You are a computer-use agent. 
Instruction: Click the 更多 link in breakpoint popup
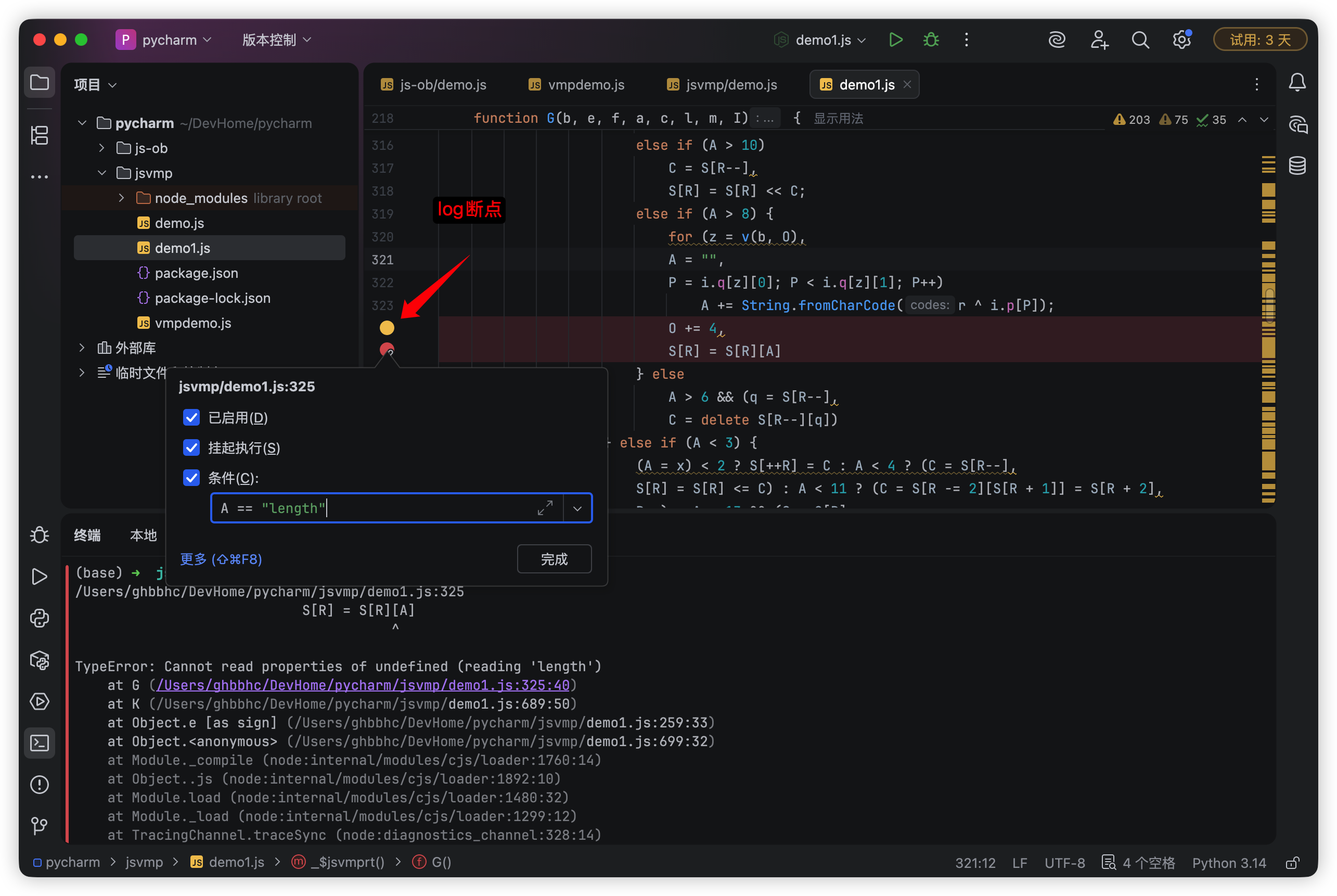pyautogui.click(x=221, y=559)
